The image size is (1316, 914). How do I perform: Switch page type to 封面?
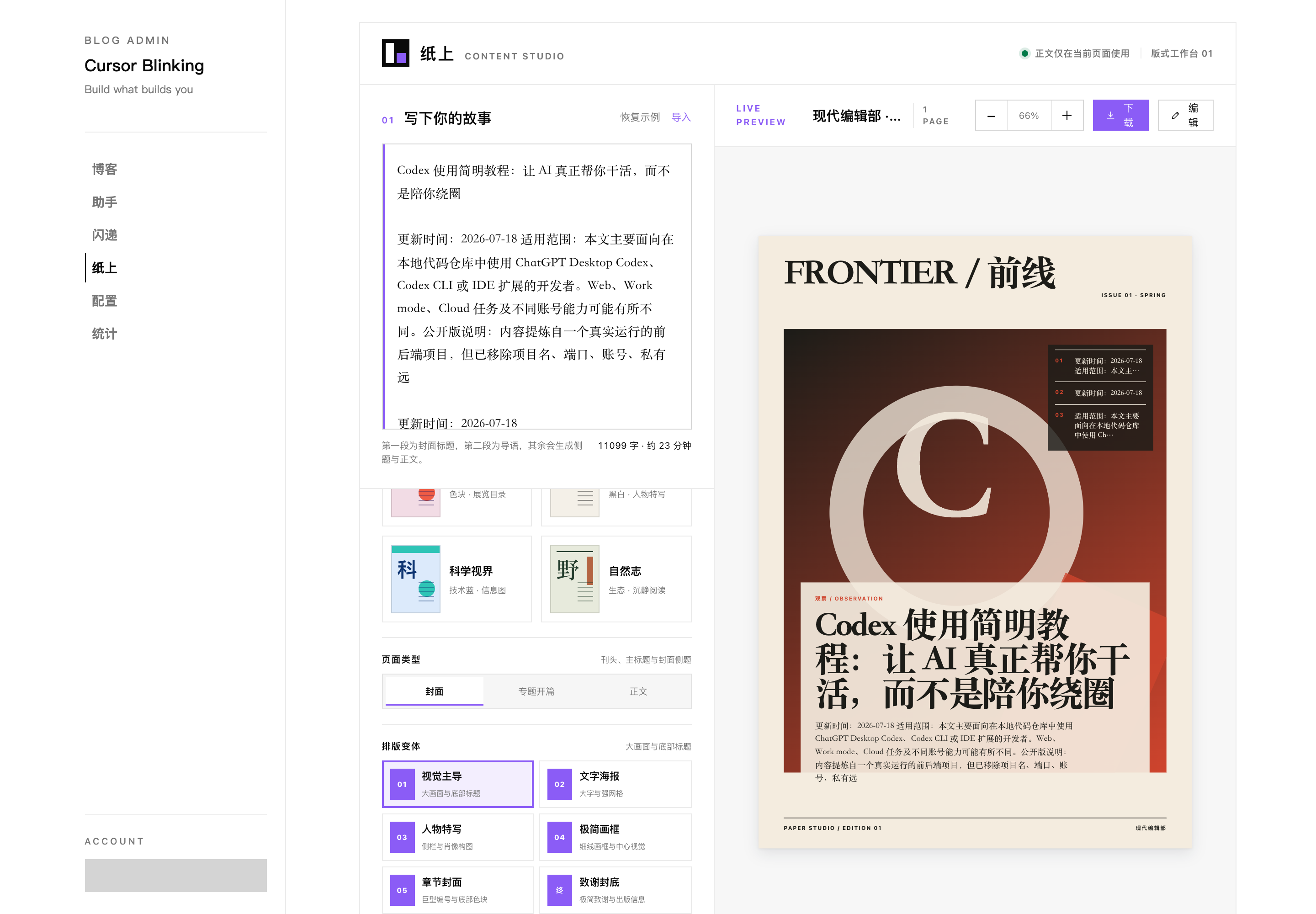click(x=434, y=691)
